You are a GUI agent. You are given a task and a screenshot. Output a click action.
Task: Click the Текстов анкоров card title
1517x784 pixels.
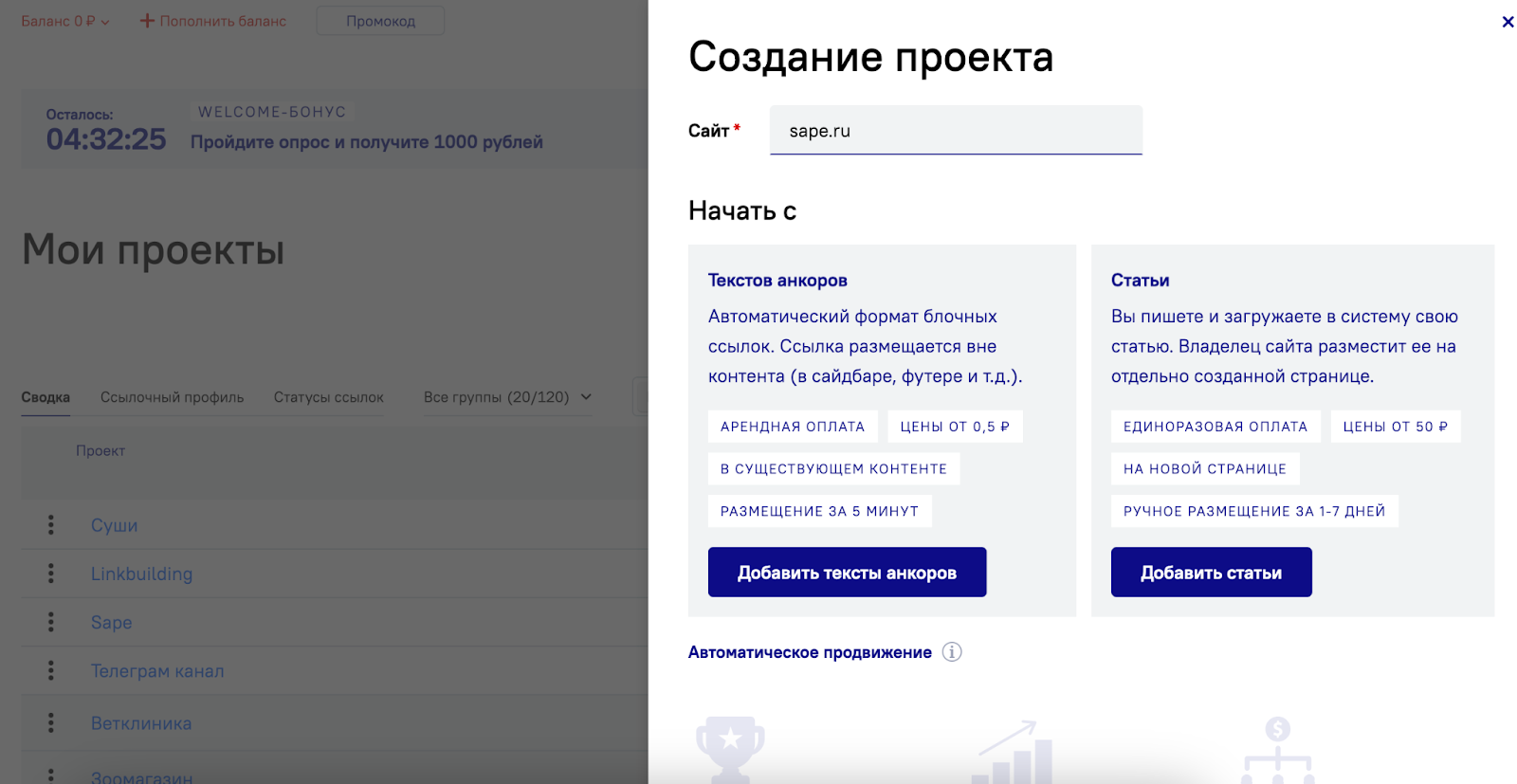[777, 281]
